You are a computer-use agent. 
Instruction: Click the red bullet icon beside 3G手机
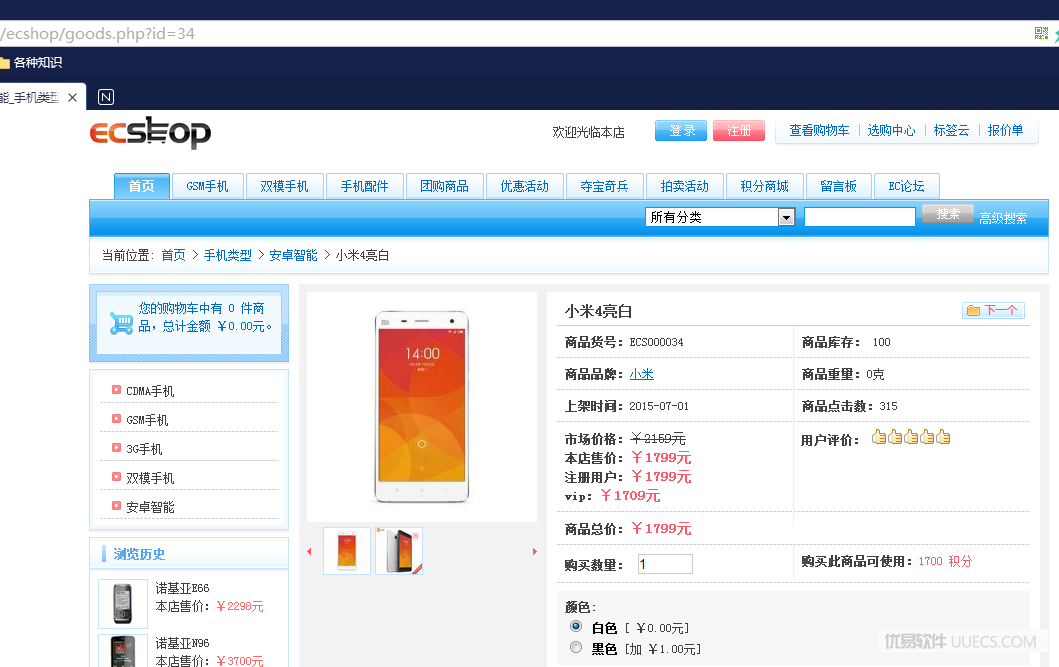(116, 448)
